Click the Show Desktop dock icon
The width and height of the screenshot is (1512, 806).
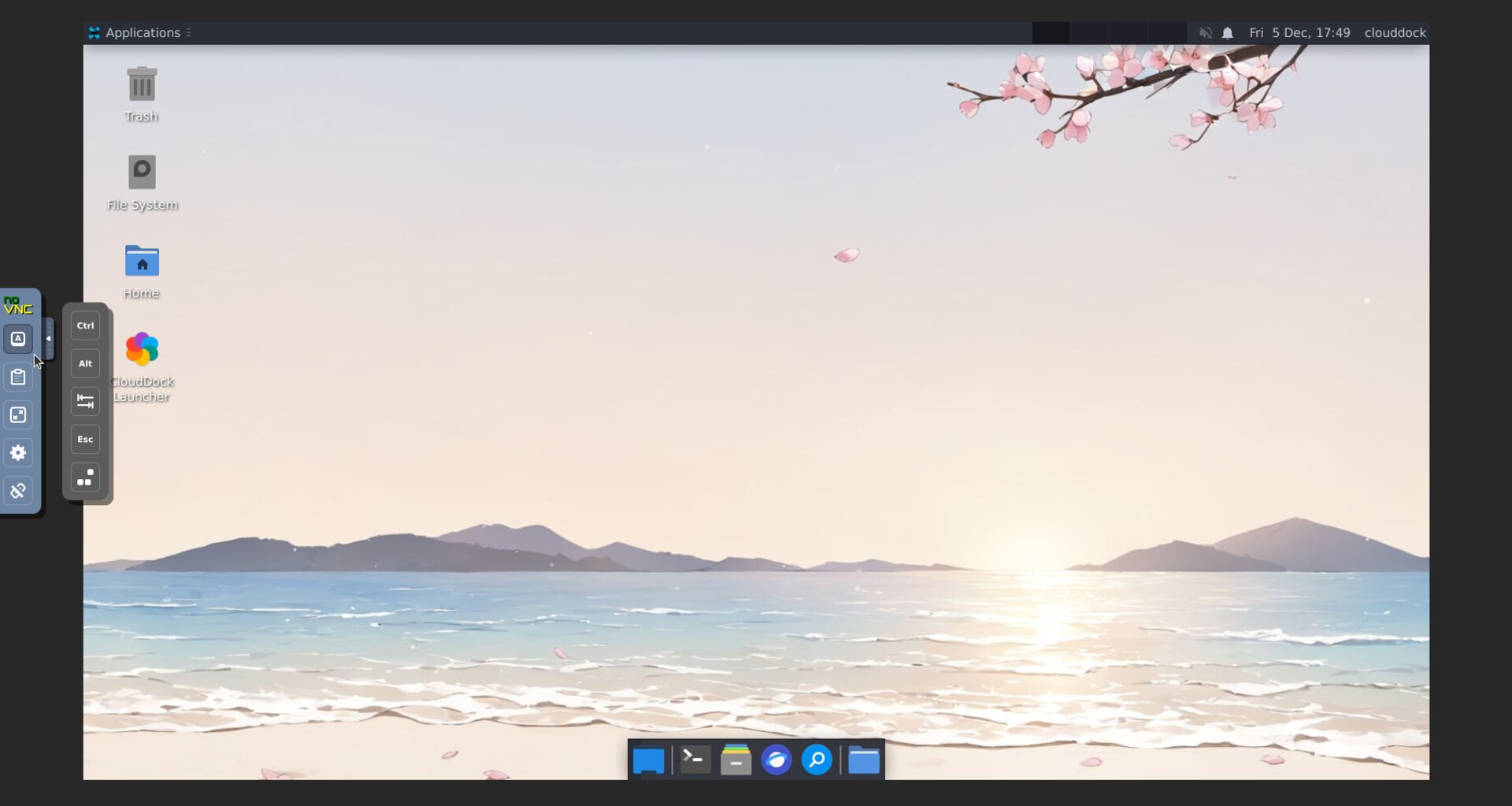tap(648, 760)
